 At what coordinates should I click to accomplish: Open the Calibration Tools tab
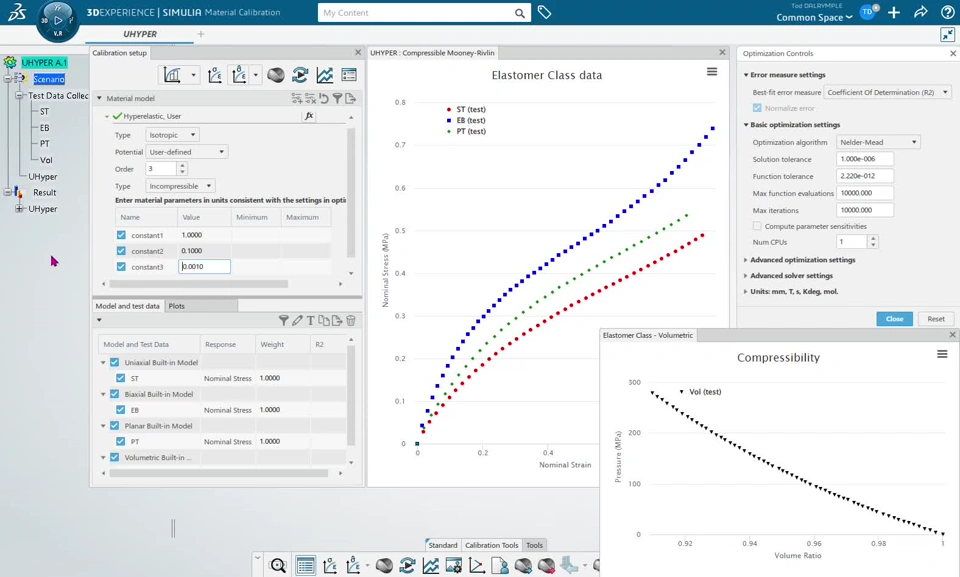(491, 545)
